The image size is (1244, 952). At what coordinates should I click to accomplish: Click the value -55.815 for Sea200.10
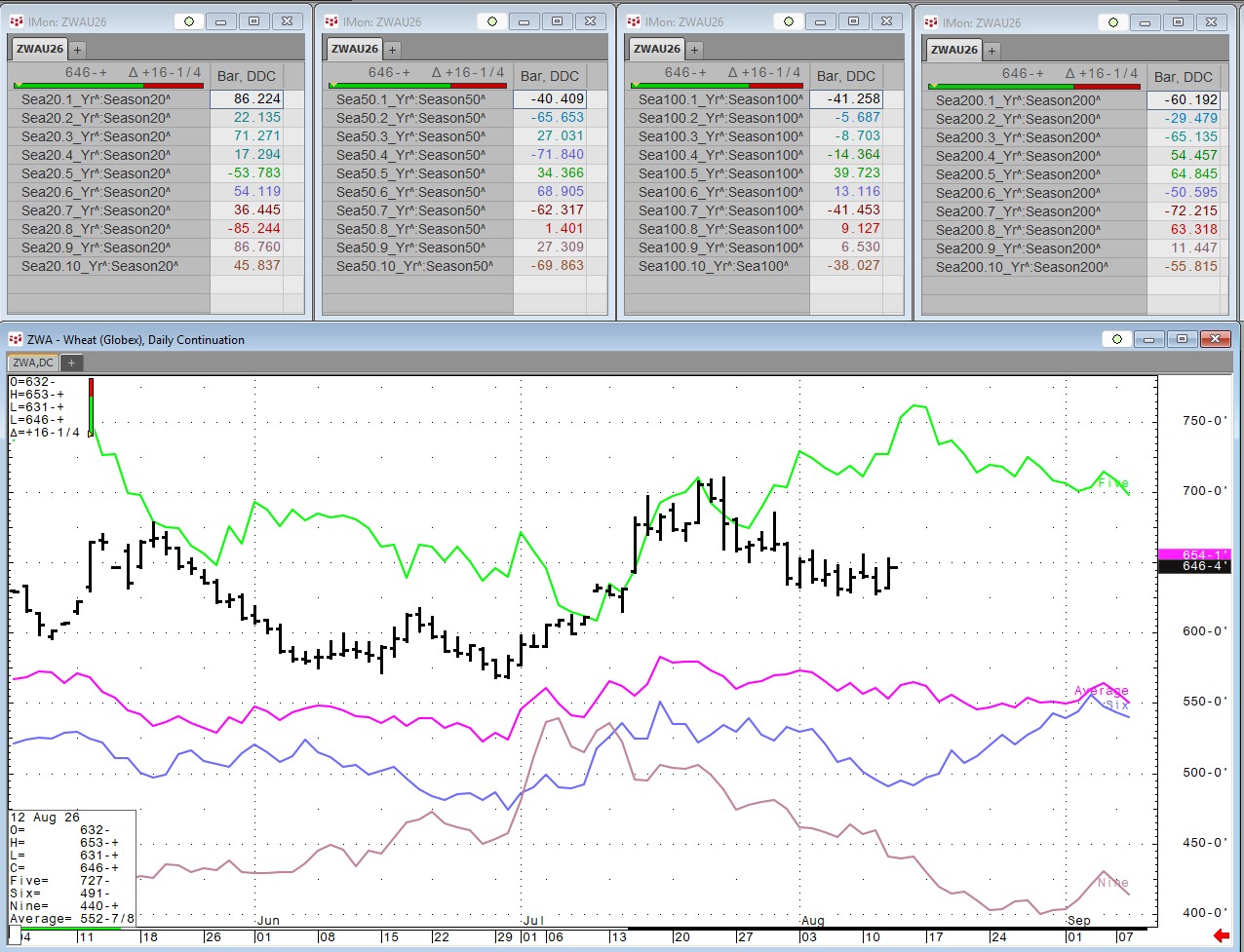[x=1189, y=266]
